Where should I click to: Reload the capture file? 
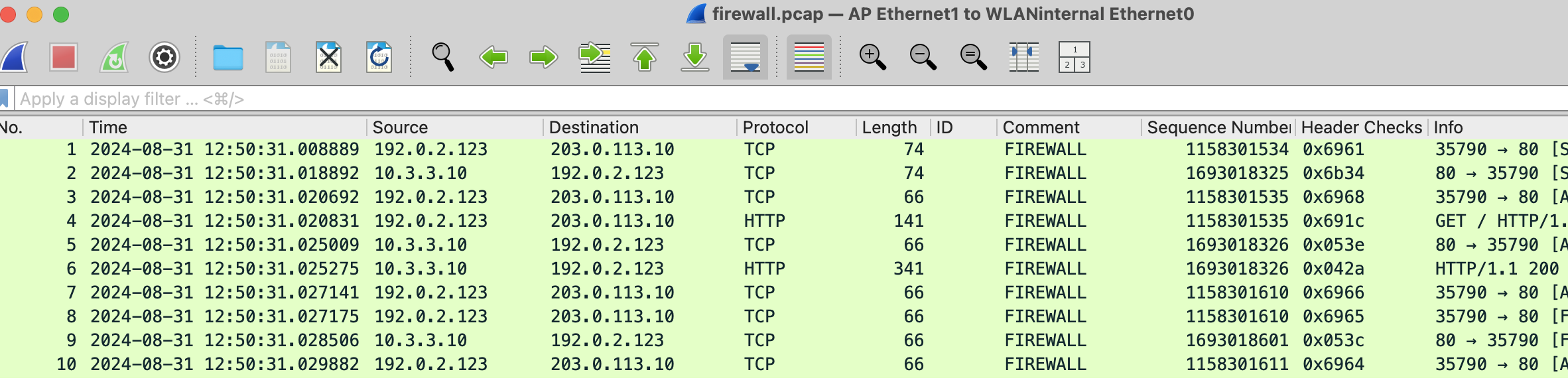pos(379,57)
